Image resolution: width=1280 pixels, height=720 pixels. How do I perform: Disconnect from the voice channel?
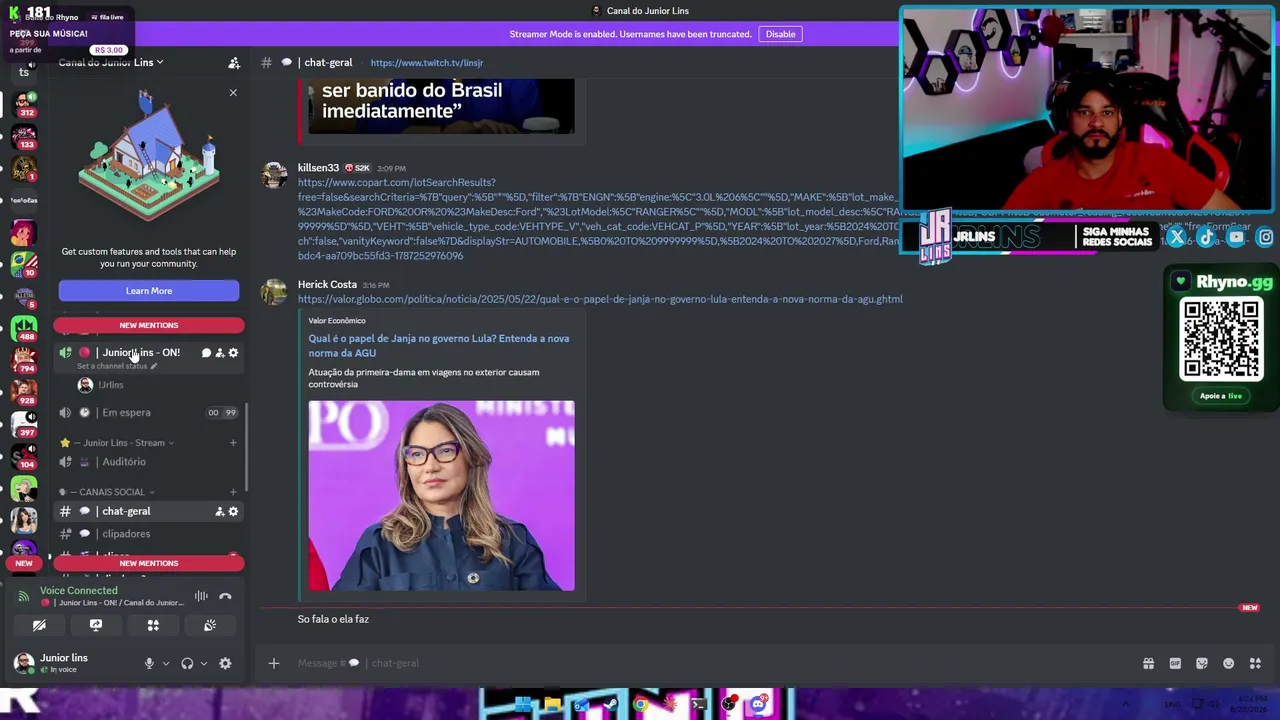coord(225,597)
